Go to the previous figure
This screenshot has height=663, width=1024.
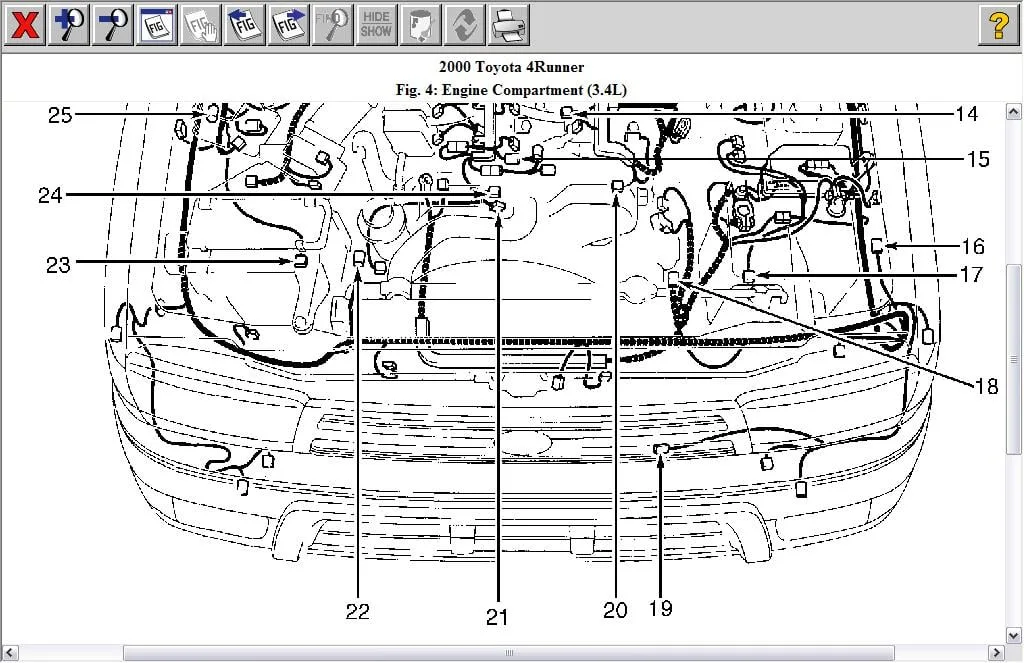244,25
